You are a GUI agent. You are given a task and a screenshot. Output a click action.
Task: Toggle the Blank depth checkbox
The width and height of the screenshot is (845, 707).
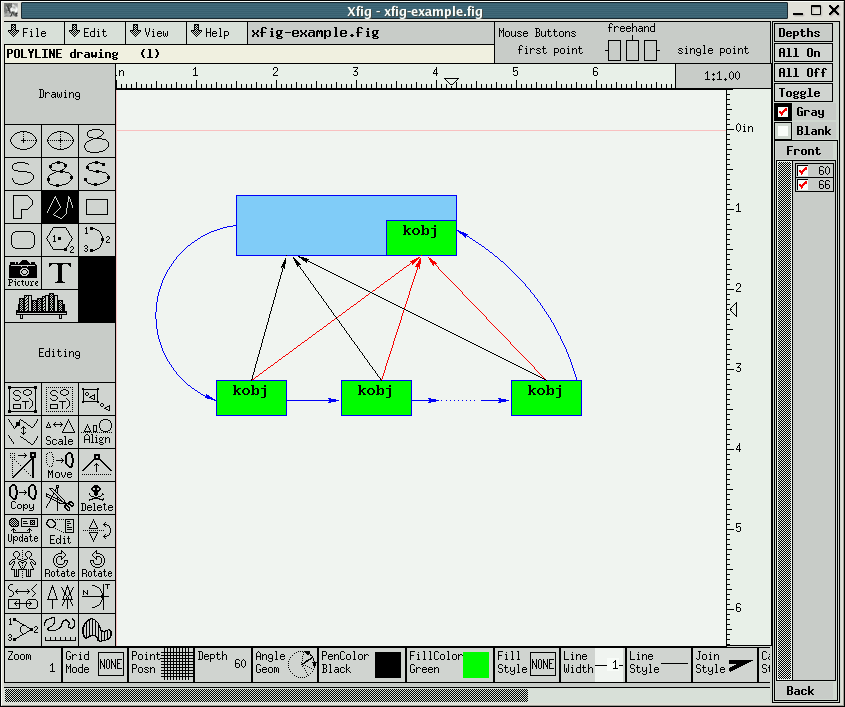tap(784, 131)
